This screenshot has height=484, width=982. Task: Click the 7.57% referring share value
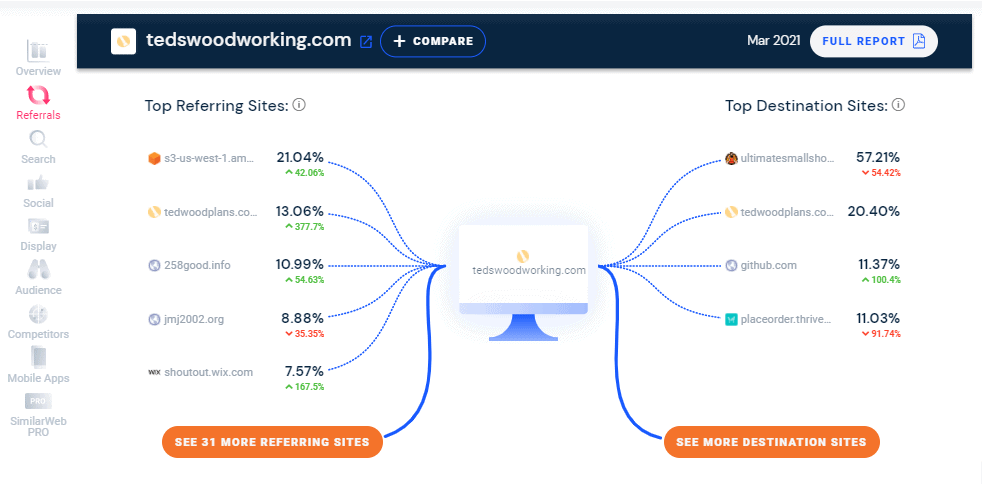click(303, 371)
